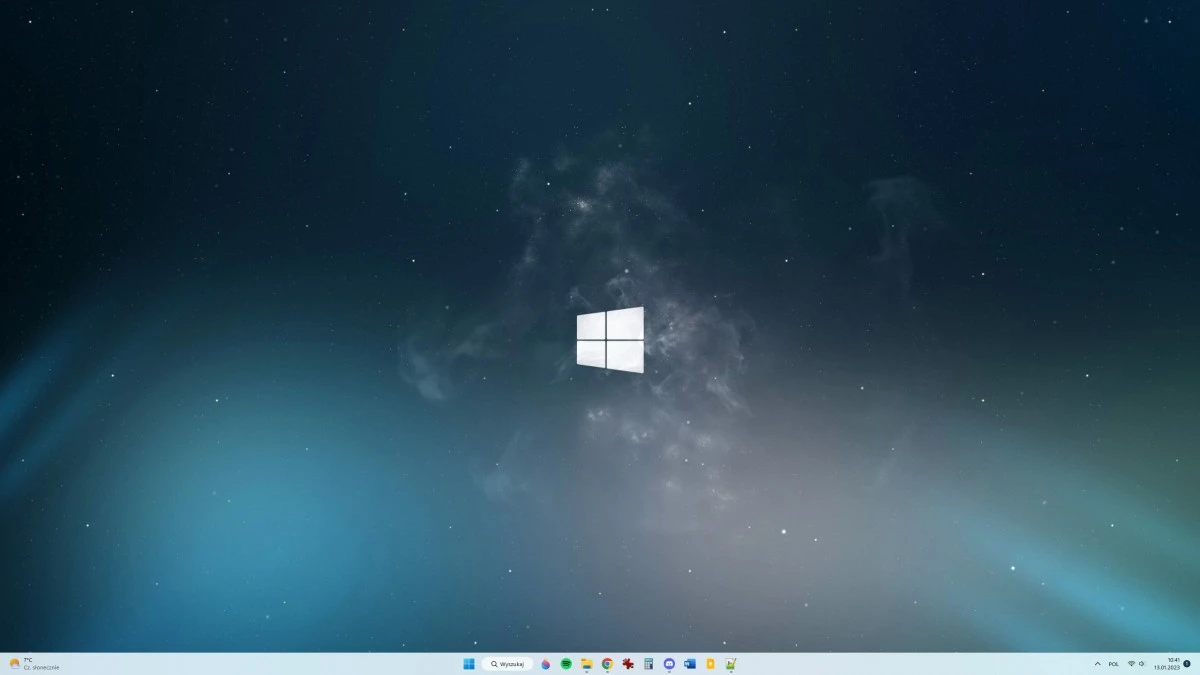This screenshot has height=675, width=1200.
Task: Open the volume indicator in the tray
Action: [x=1141, y=663]
